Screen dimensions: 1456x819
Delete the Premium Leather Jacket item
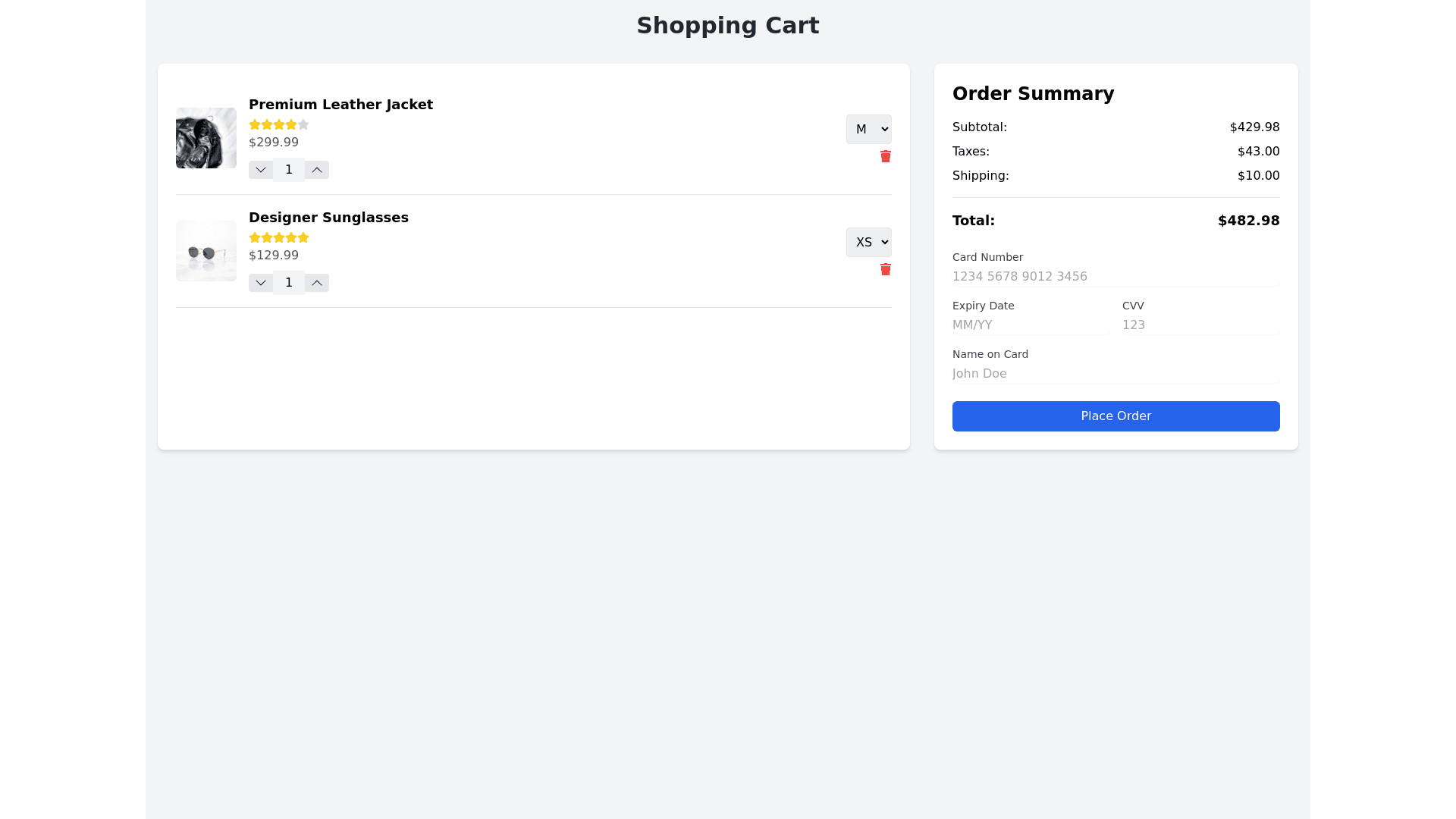coord(885,156)
